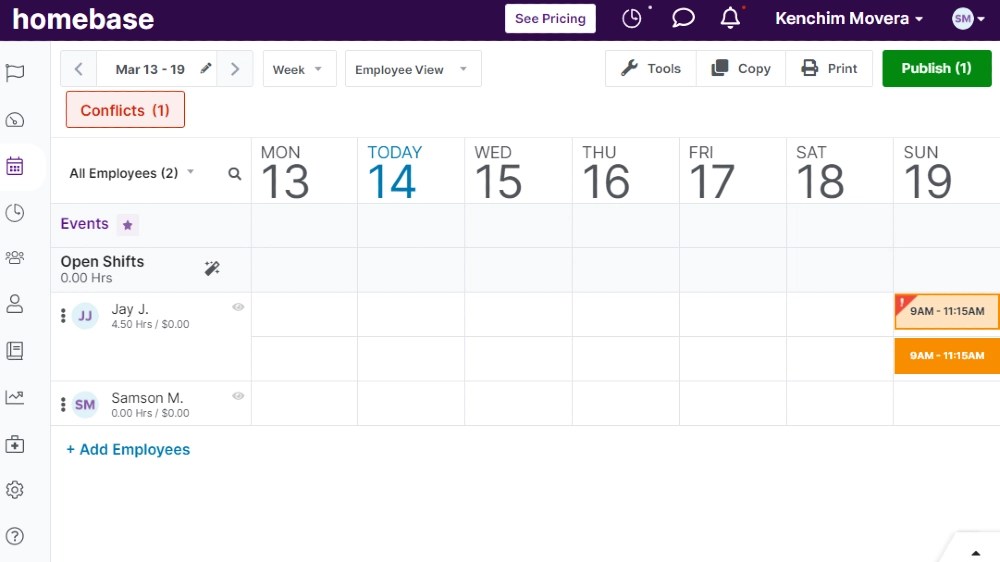1000x562 pixels.
Task: Open the timesheet clock icon in header
Action: click(x=632, y=18)
